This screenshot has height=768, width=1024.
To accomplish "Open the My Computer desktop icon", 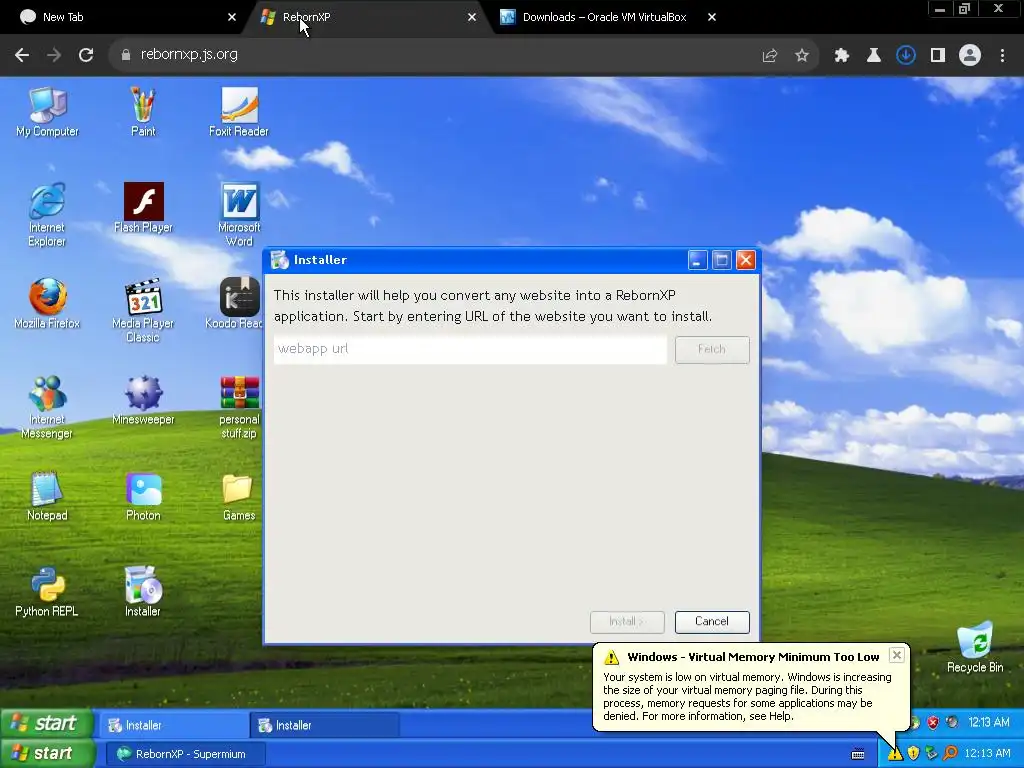I will pos(47,112).
